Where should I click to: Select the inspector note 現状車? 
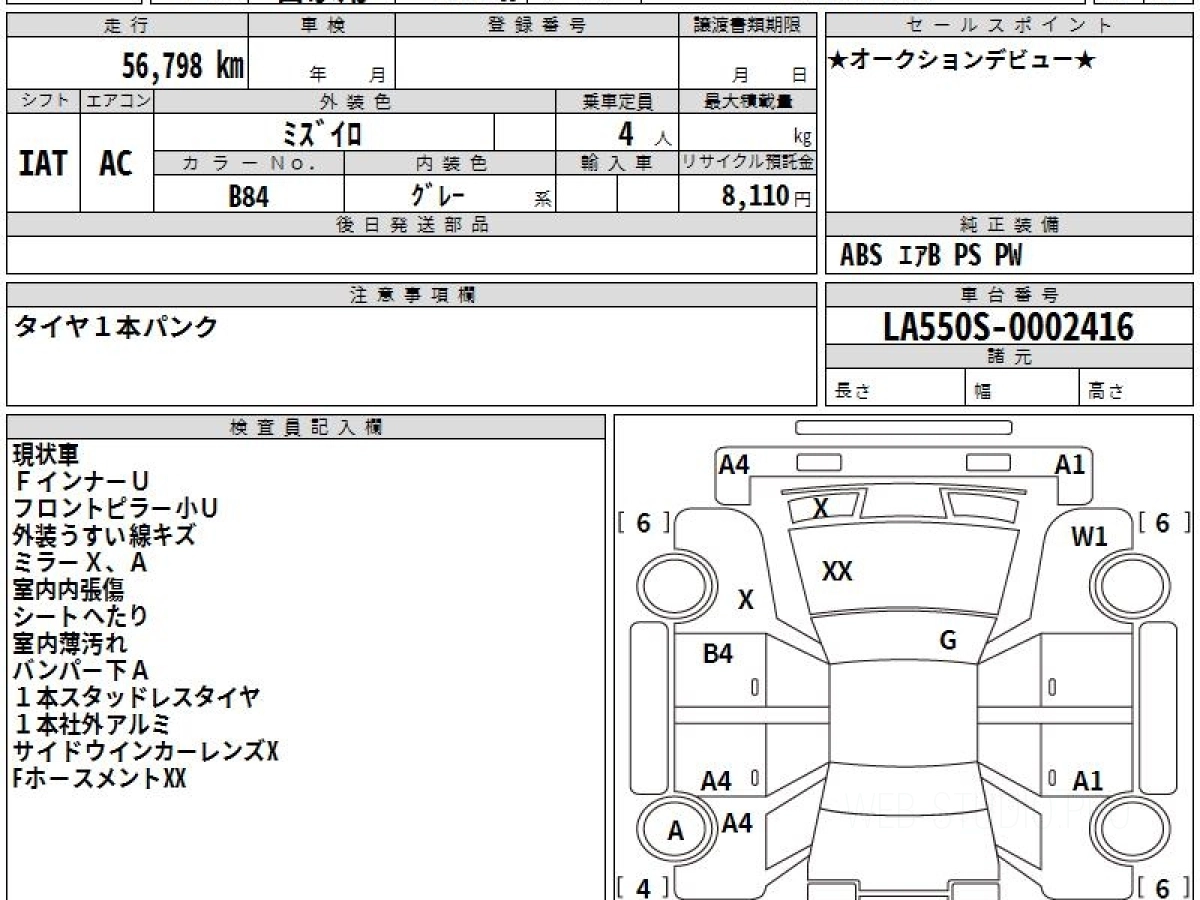pyautogui.click(x=45, y=455)
